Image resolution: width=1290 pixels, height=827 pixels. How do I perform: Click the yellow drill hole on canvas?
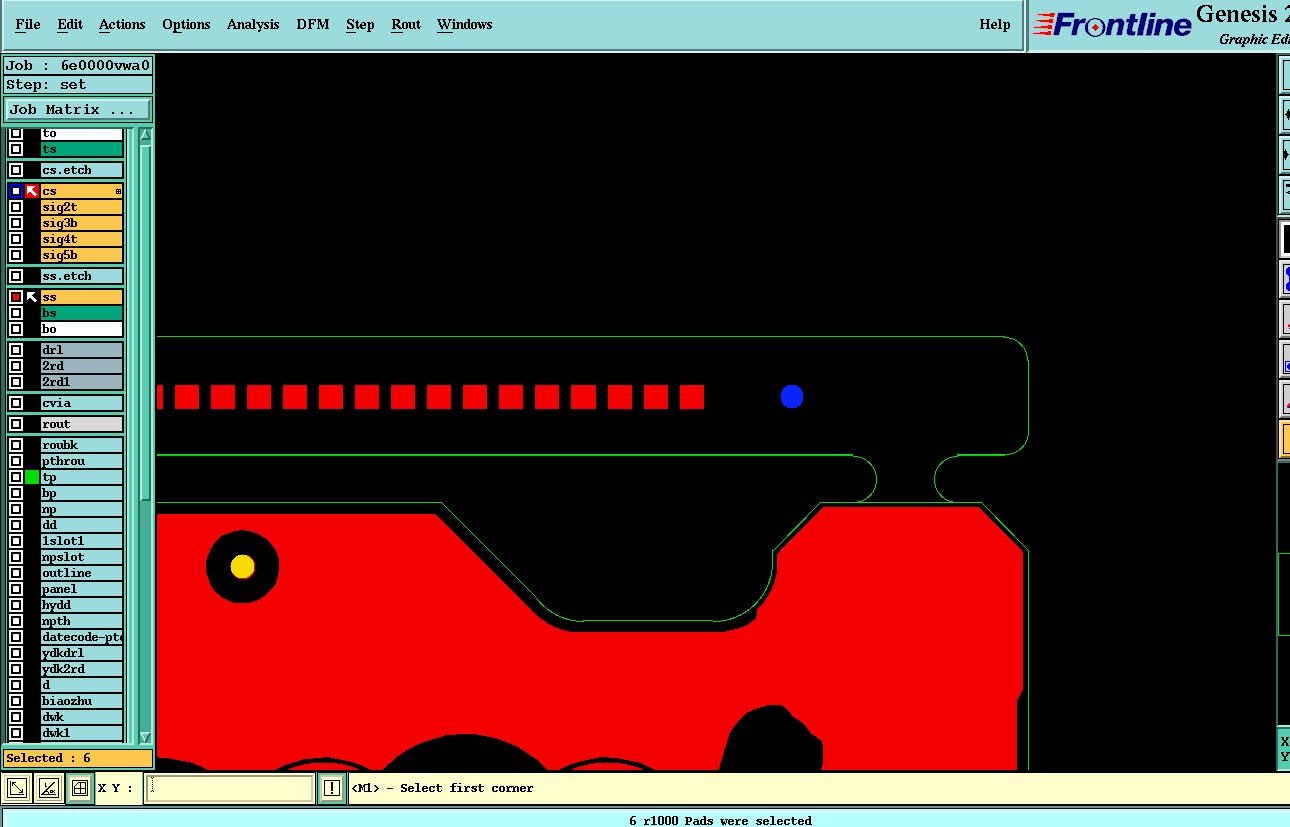point(243,567)
